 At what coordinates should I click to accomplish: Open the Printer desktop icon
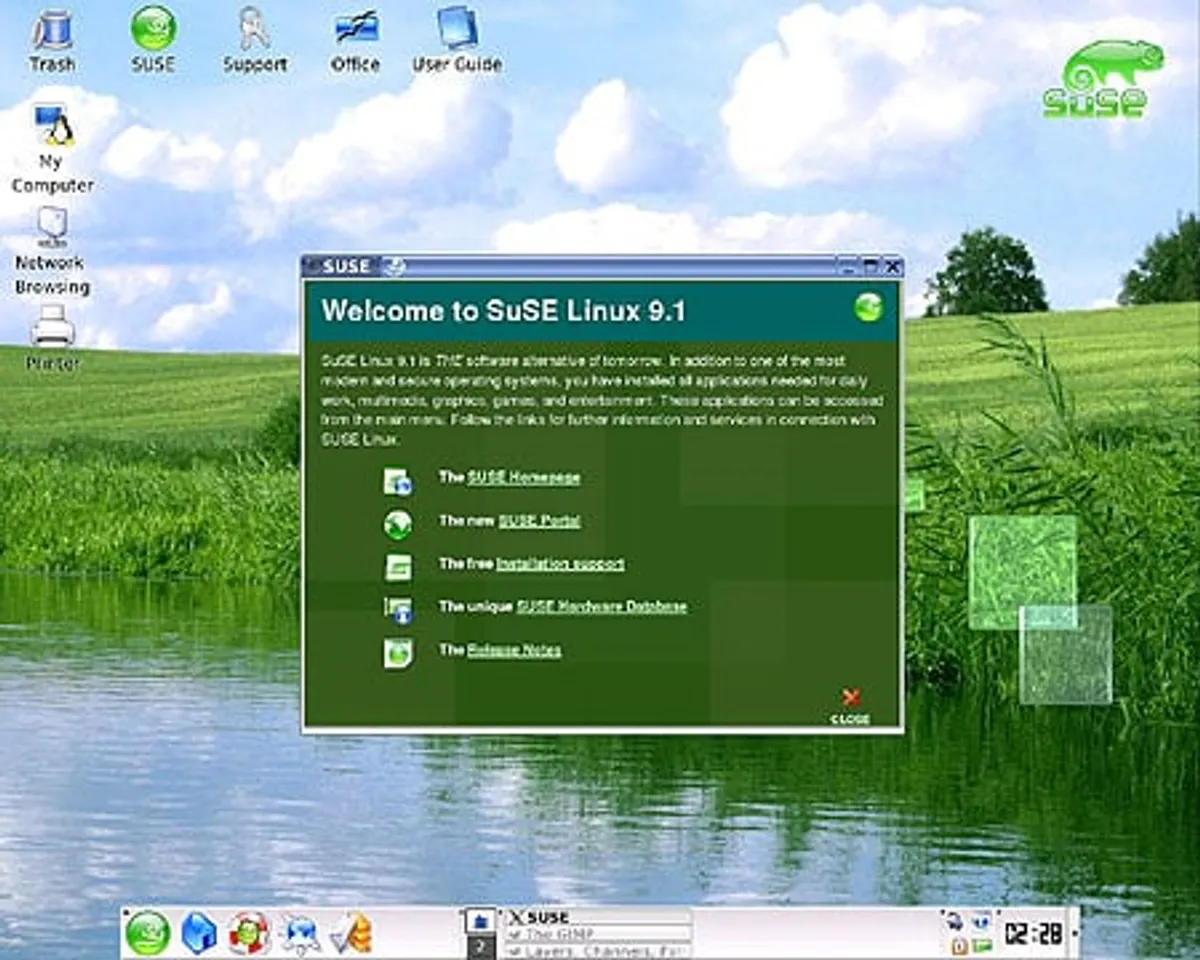coord(52,339)
